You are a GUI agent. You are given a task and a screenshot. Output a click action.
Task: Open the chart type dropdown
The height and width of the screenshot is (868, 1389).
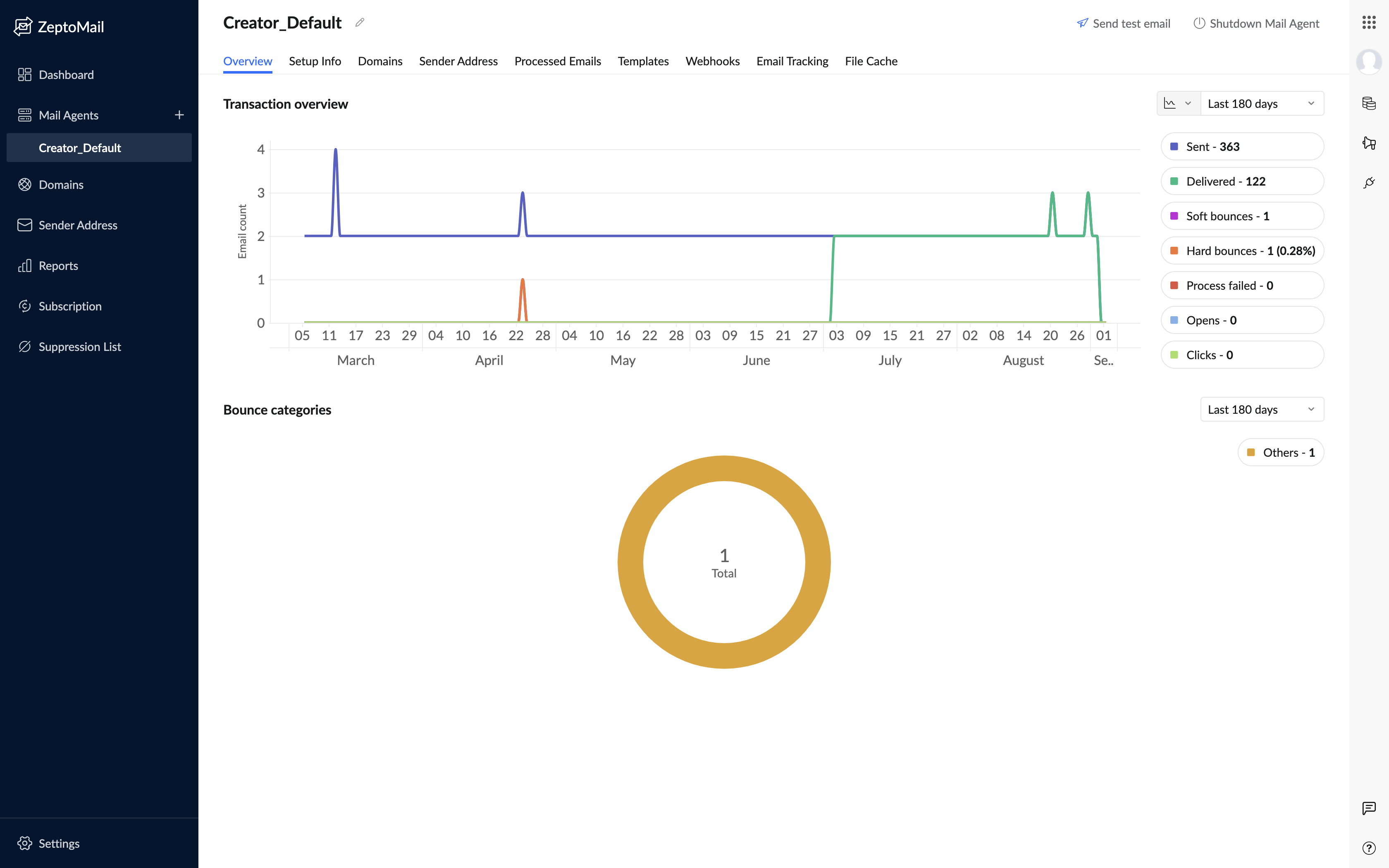pos(1178,103)
